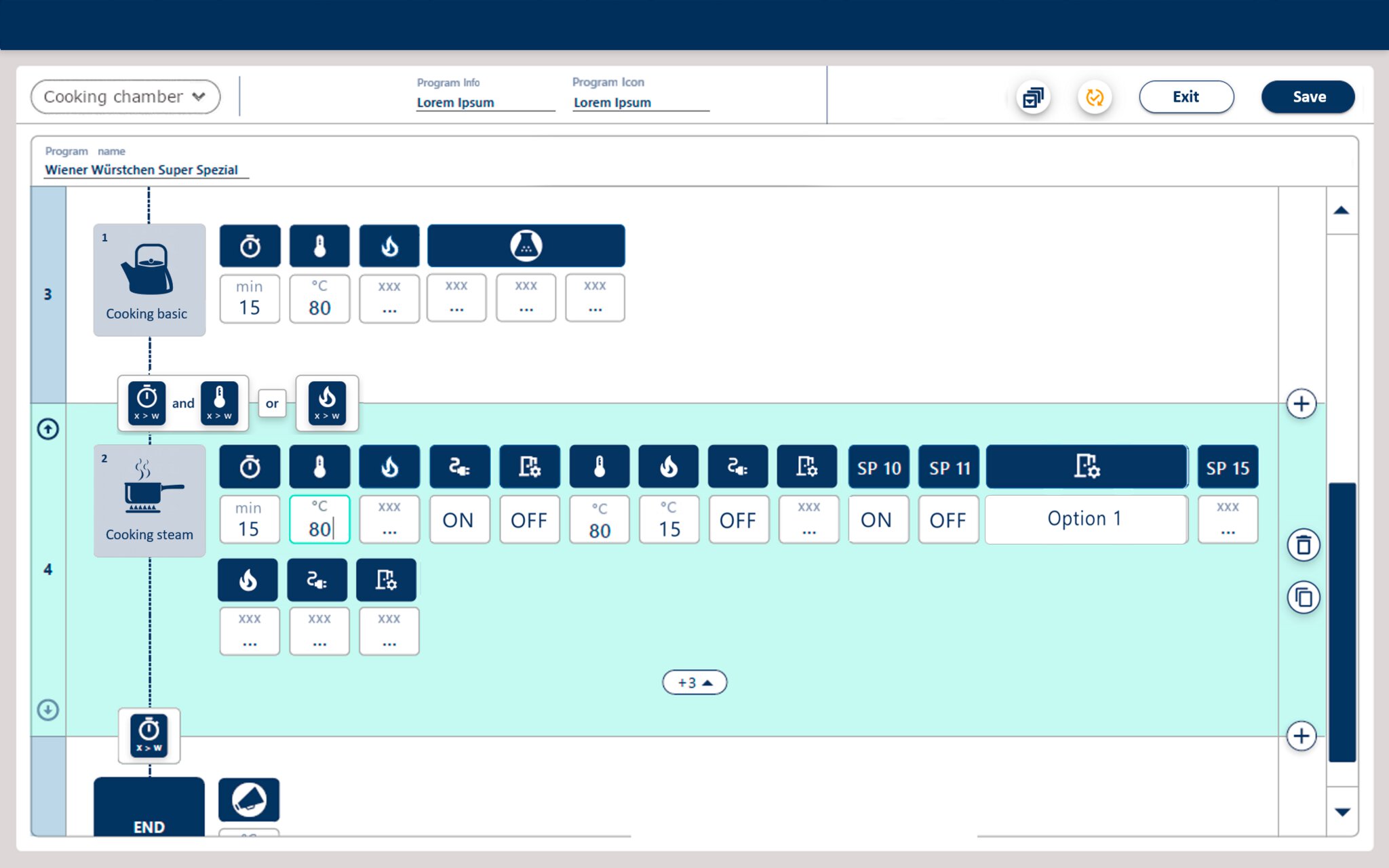Click the multi-window copy icon in header
Image resolution: width=1389 pixels, height=868 pixels.
coord(1033,97)
